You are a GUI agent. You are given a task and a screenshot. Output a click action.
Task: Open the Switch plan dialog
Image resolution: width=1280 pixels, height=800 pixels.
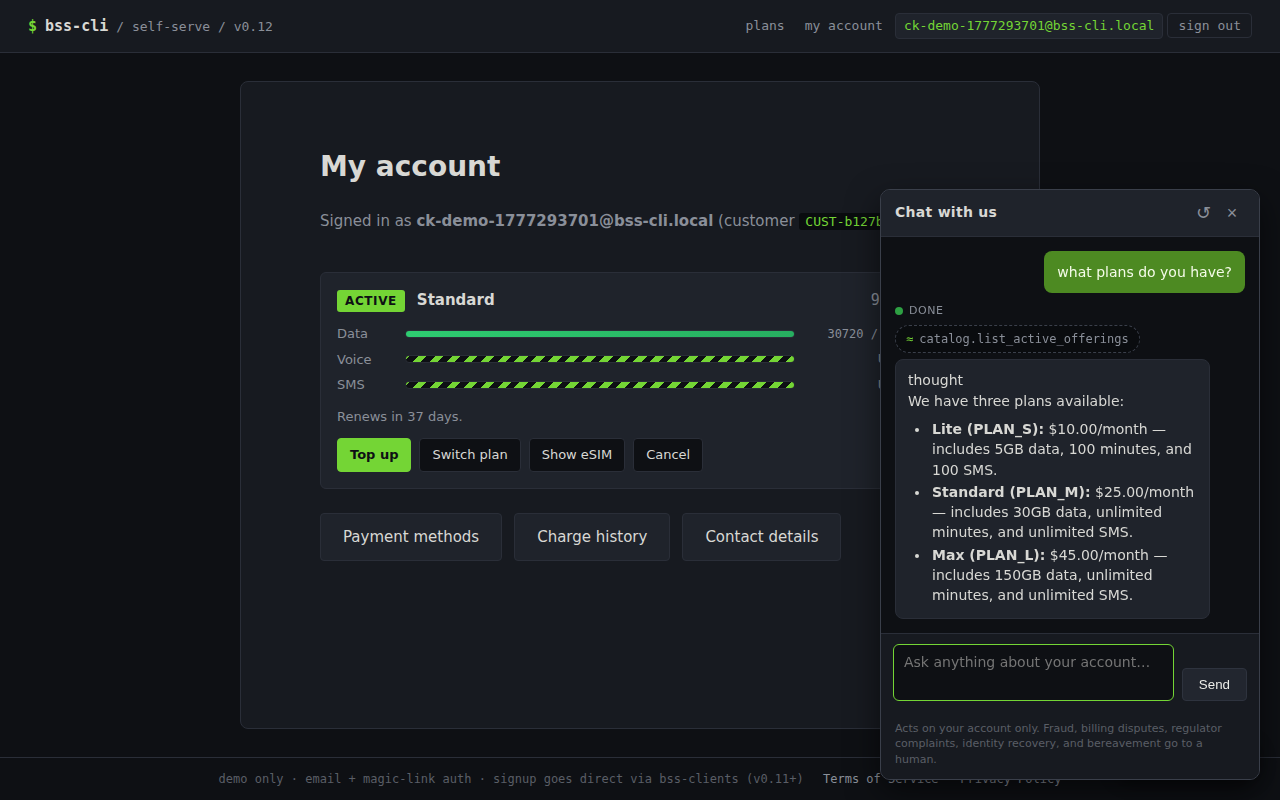pos(469,455)
